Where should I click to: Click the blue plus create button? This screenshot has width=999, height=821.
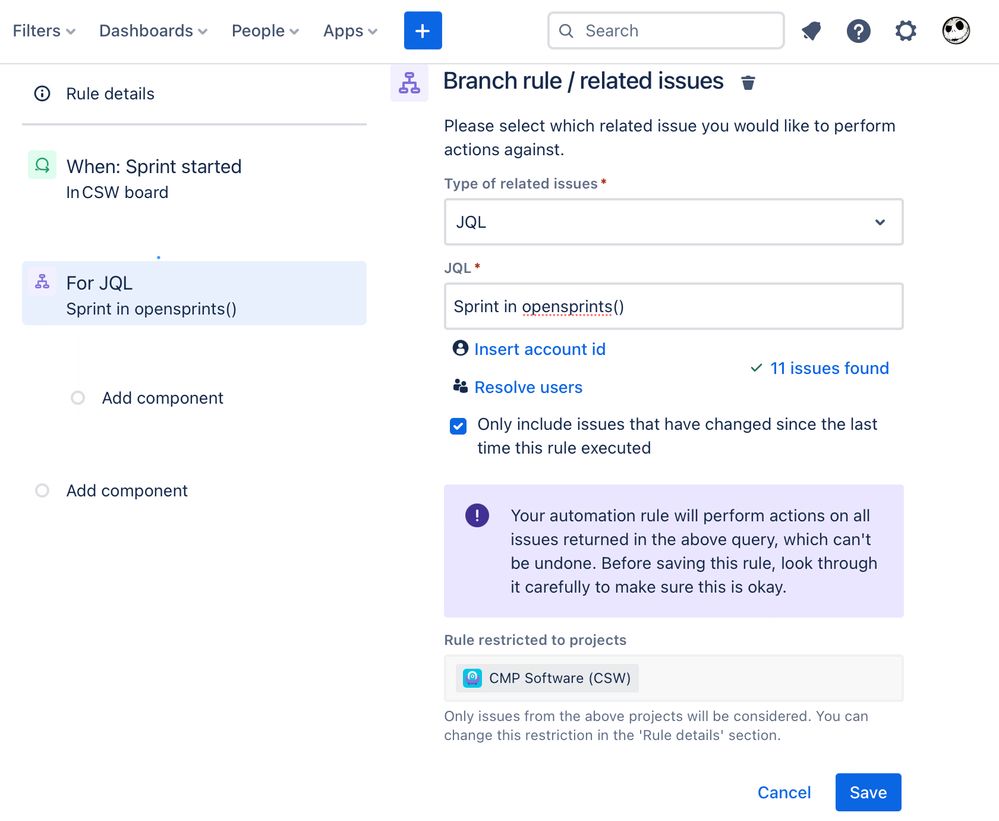pyautogui.click(x=422, y=31)
